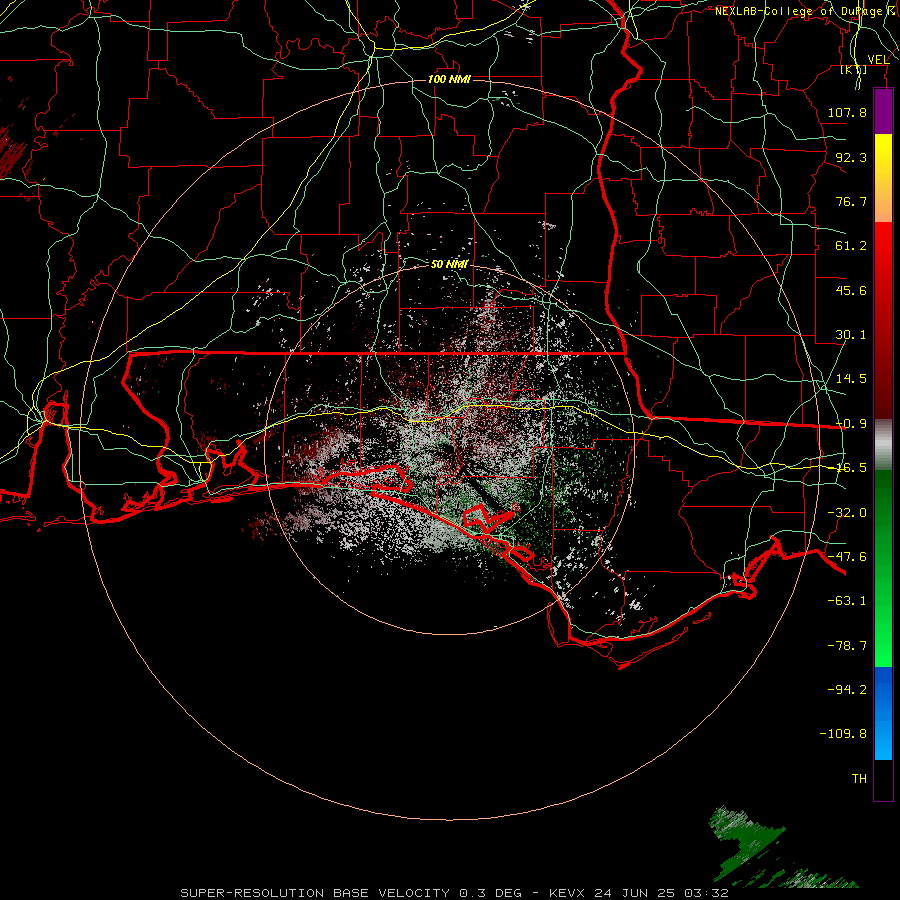Click the 100 NMI range ring label
The height and width of the screenshot is (900, 900).
[x=449, y=79]
